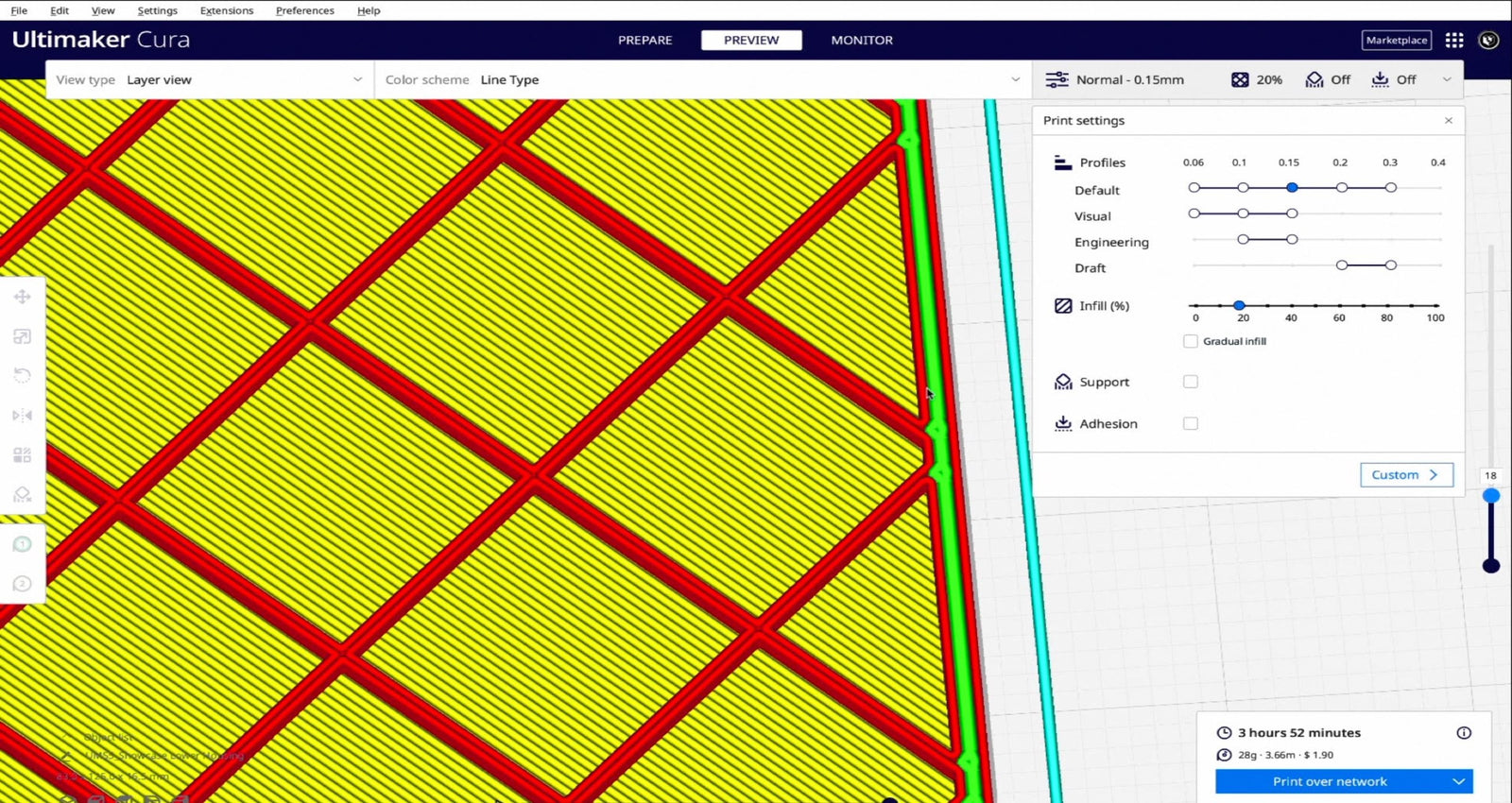The image size is (1512, 803).
Task: Select the Rotate tool in left toolbar
Action: pos(23,376)
